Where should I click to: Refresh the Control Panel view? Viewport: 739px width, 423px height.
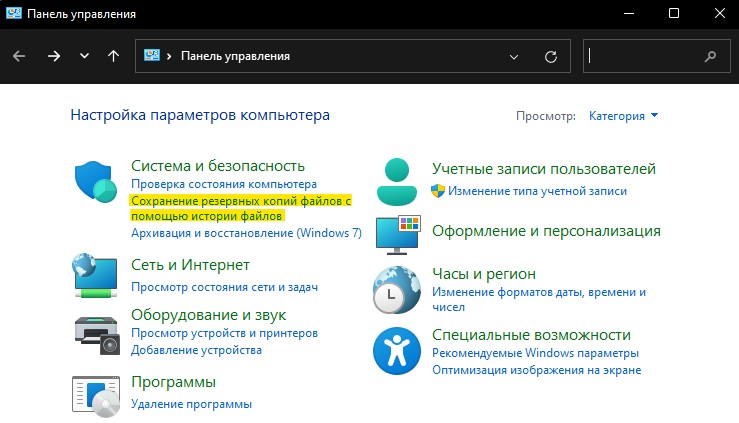coord(550,57)
